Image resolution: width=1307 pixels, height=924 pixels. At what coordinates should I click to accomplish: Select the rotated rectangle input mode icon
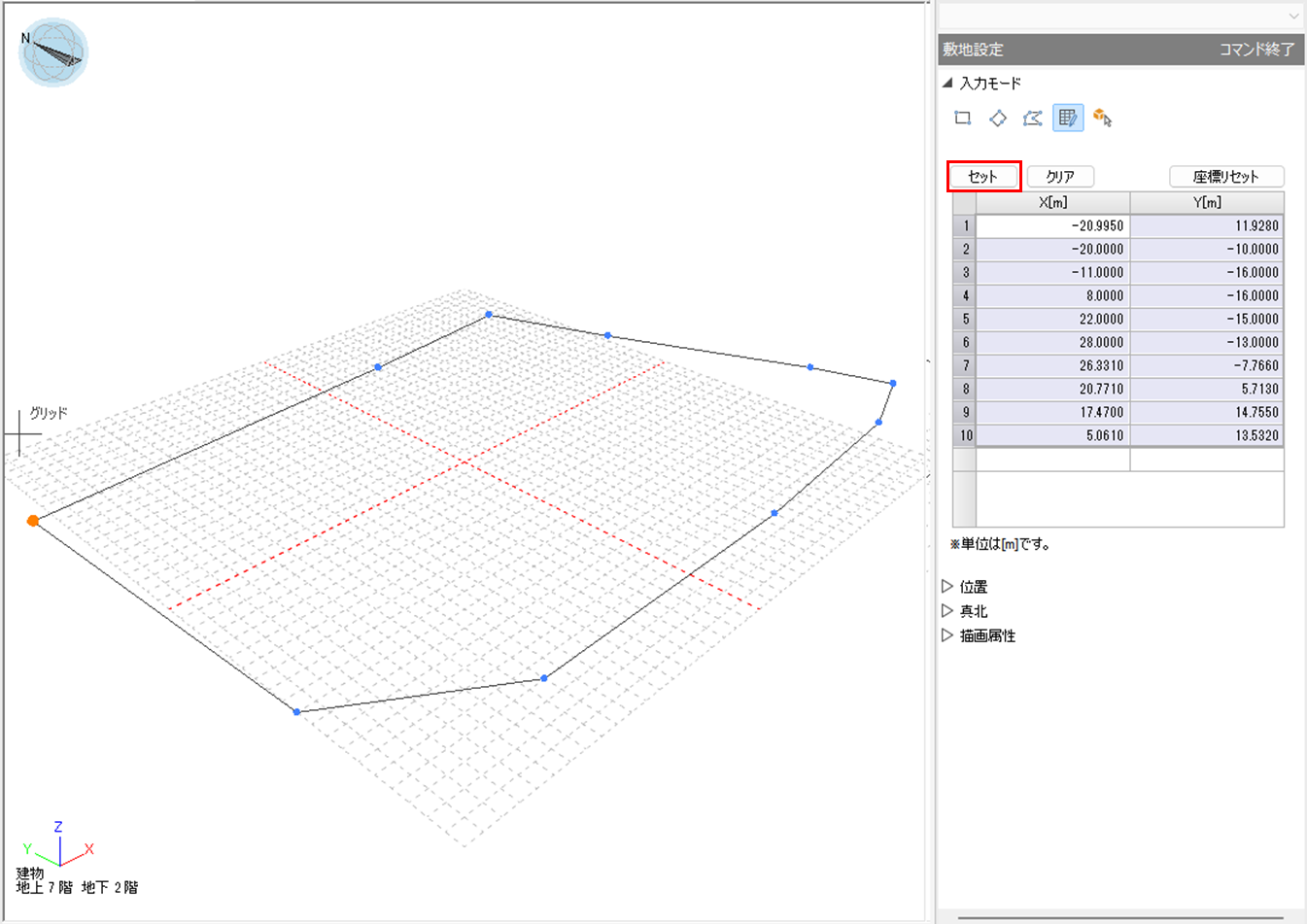point(998,119)
